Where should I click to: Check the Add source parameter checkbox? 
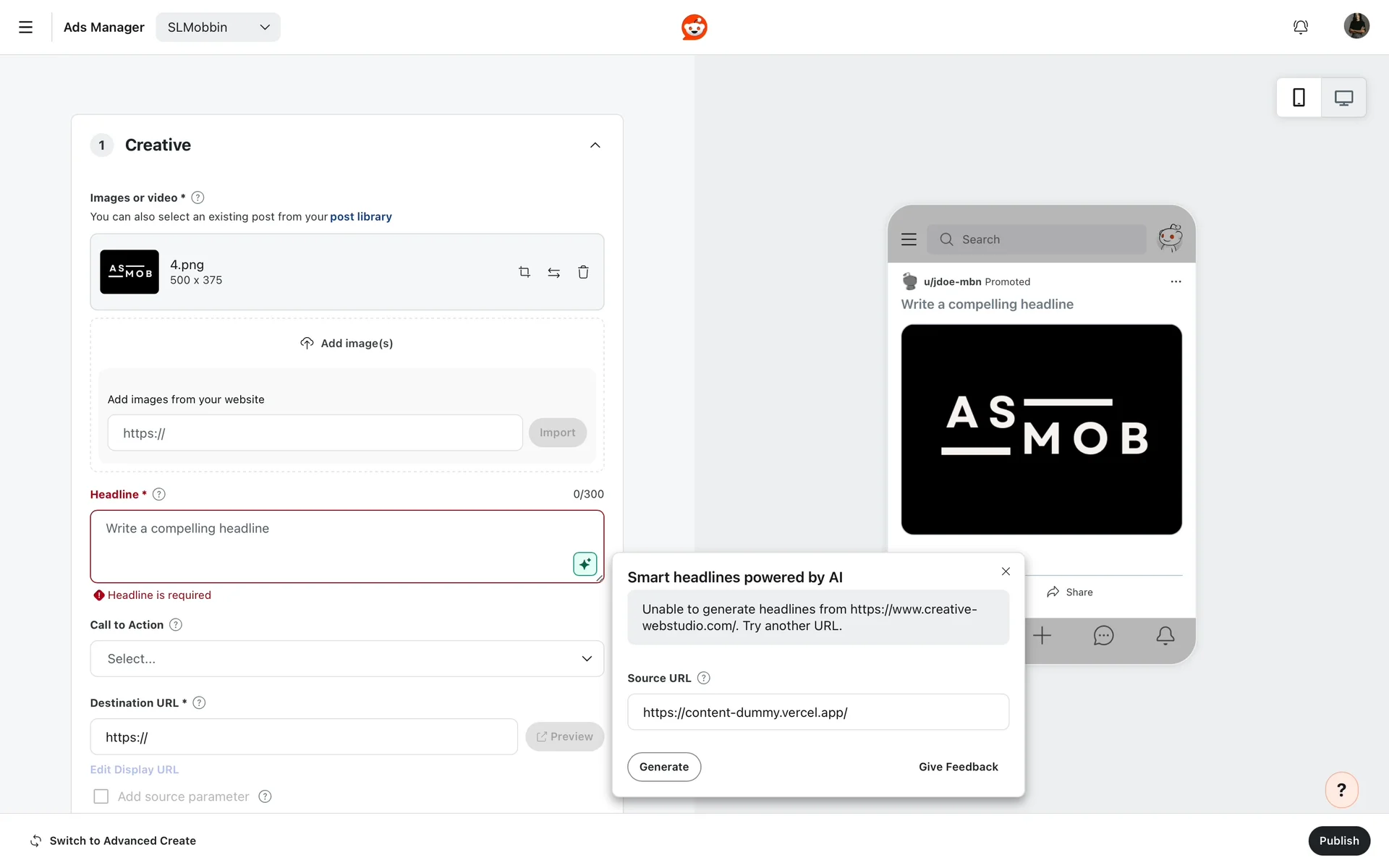tap(101, 796)
